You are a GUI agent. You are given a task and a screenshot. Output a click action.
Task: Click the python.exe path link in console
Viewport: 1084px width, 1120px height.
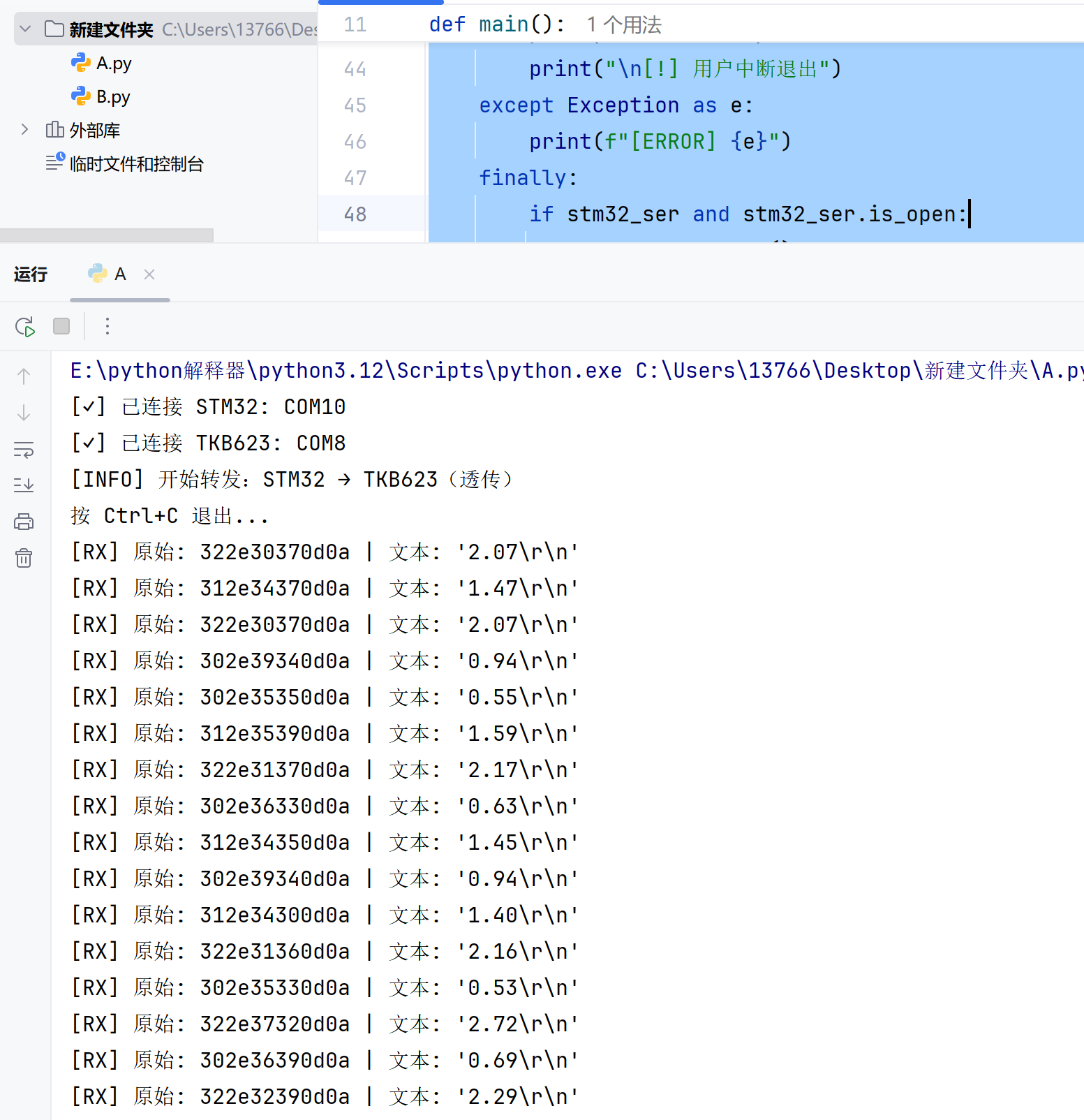coord(346,371)
